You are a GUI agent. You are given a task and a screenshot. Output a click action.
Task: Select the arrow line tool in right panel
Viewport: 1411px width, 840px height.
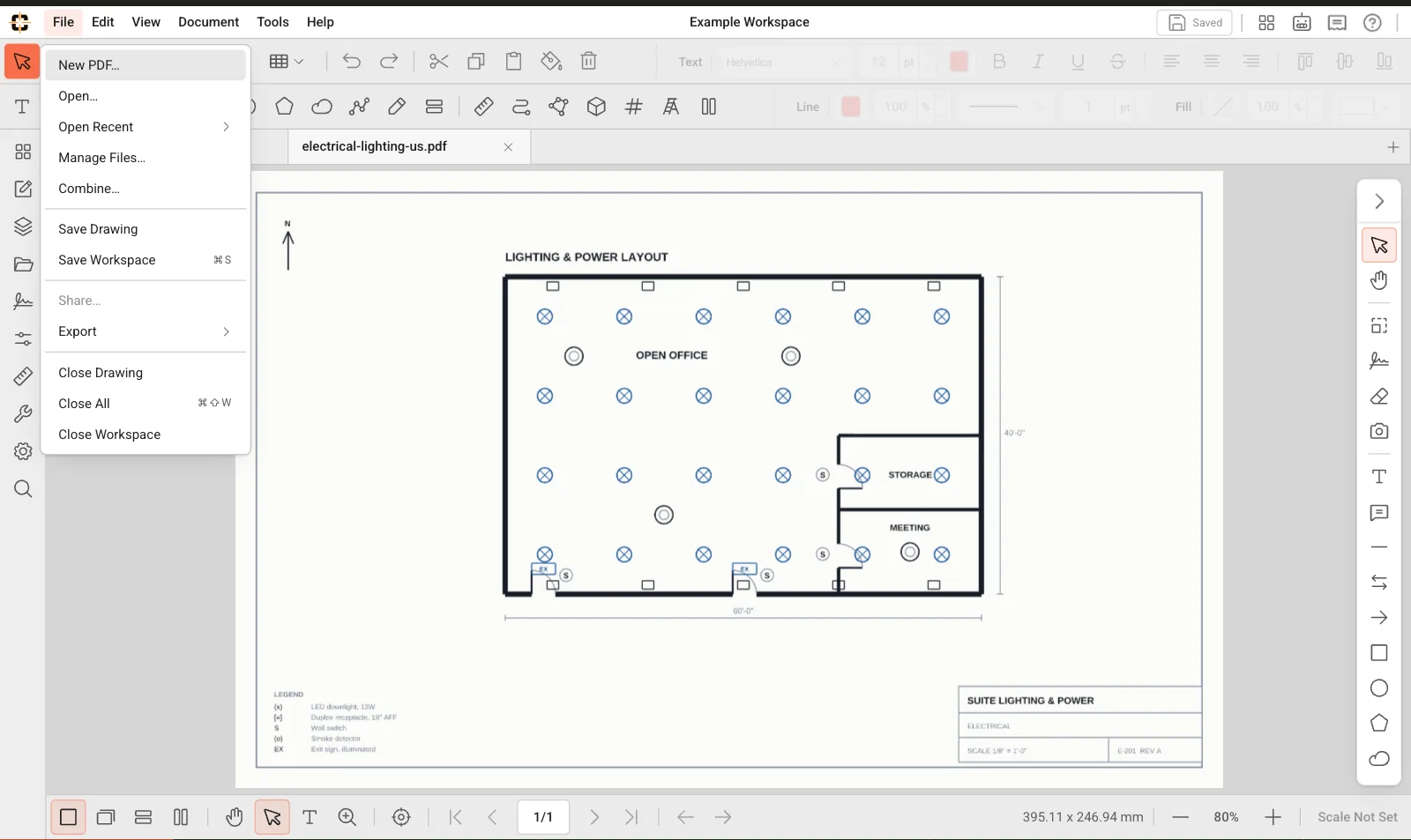tap(1379, 618)
